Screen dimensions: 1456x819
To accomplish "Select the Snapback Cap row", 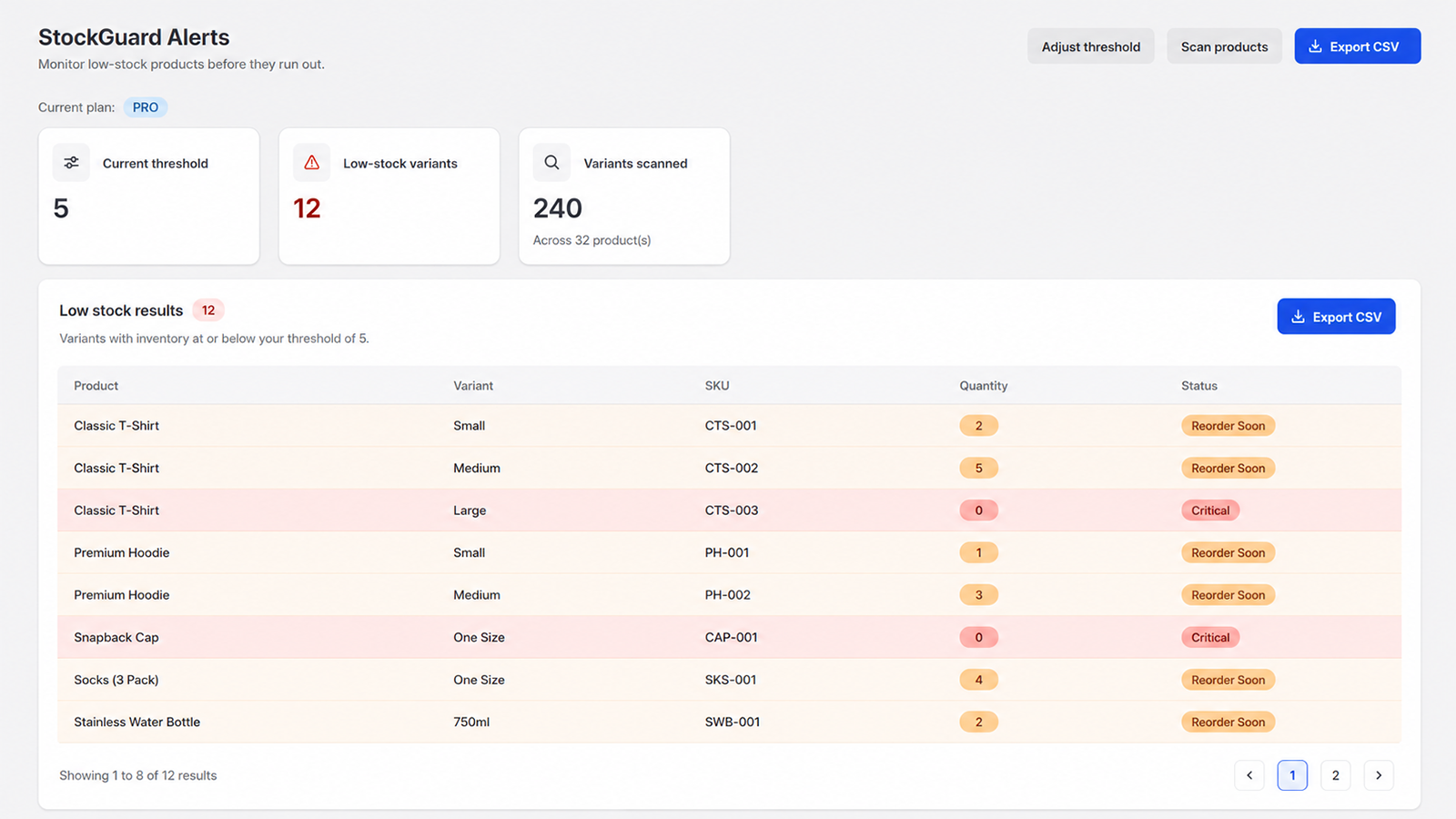I will pos(729,637).
